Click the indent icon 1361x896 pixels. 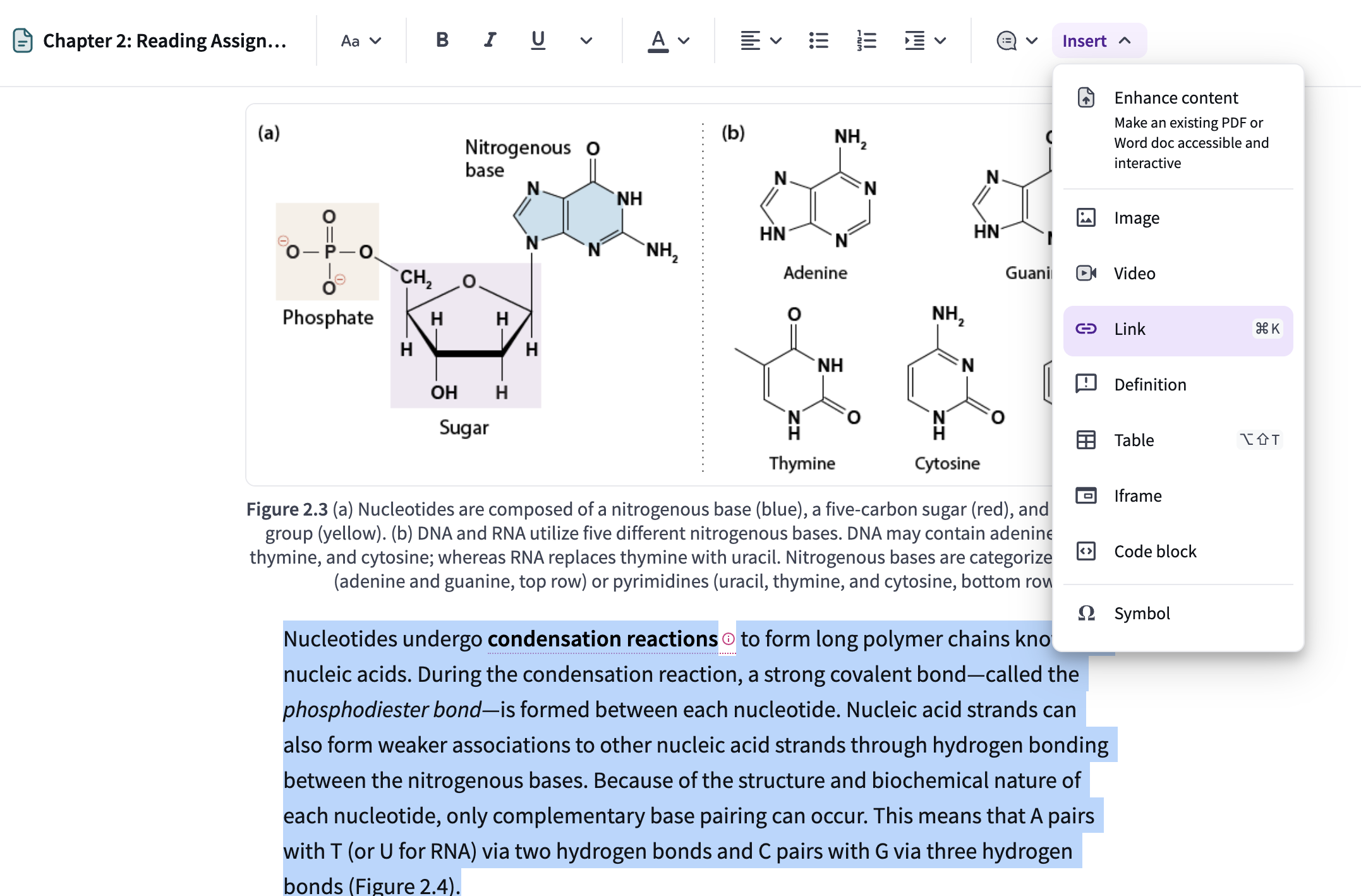914,41
